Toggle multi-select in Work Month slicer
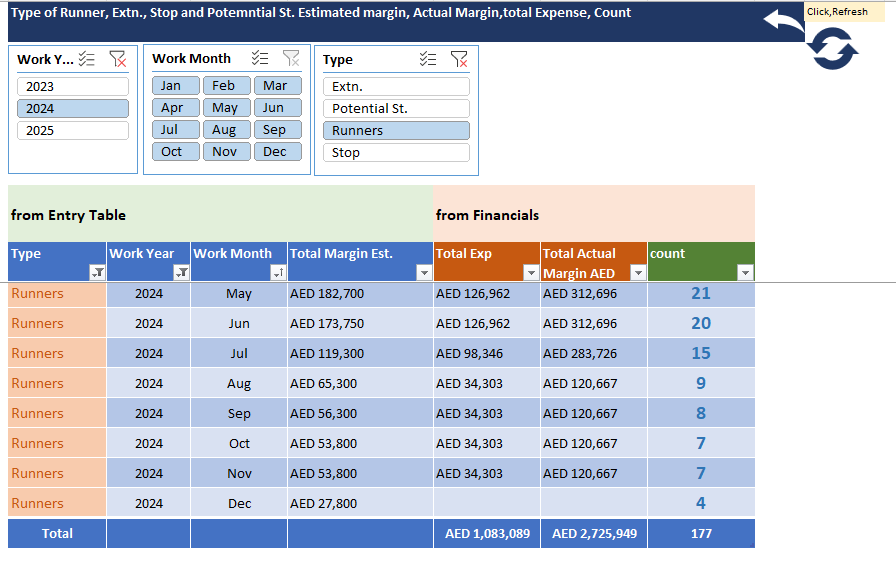 point(260,58)
